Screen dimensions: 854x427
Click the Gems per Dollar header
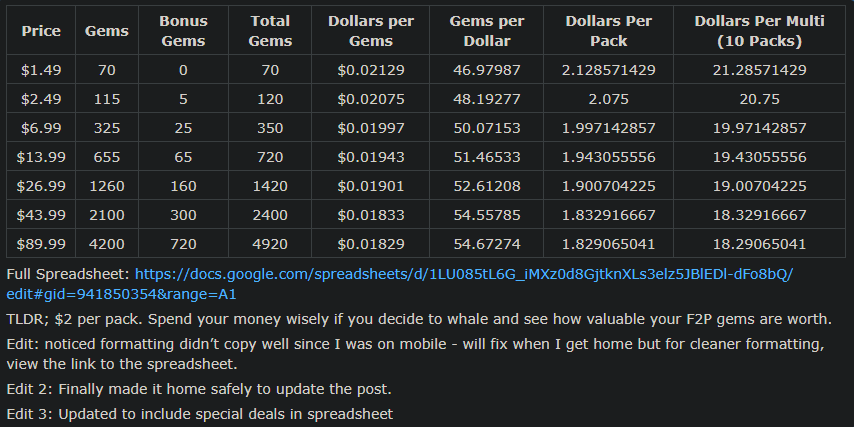(x=487, y=31)
